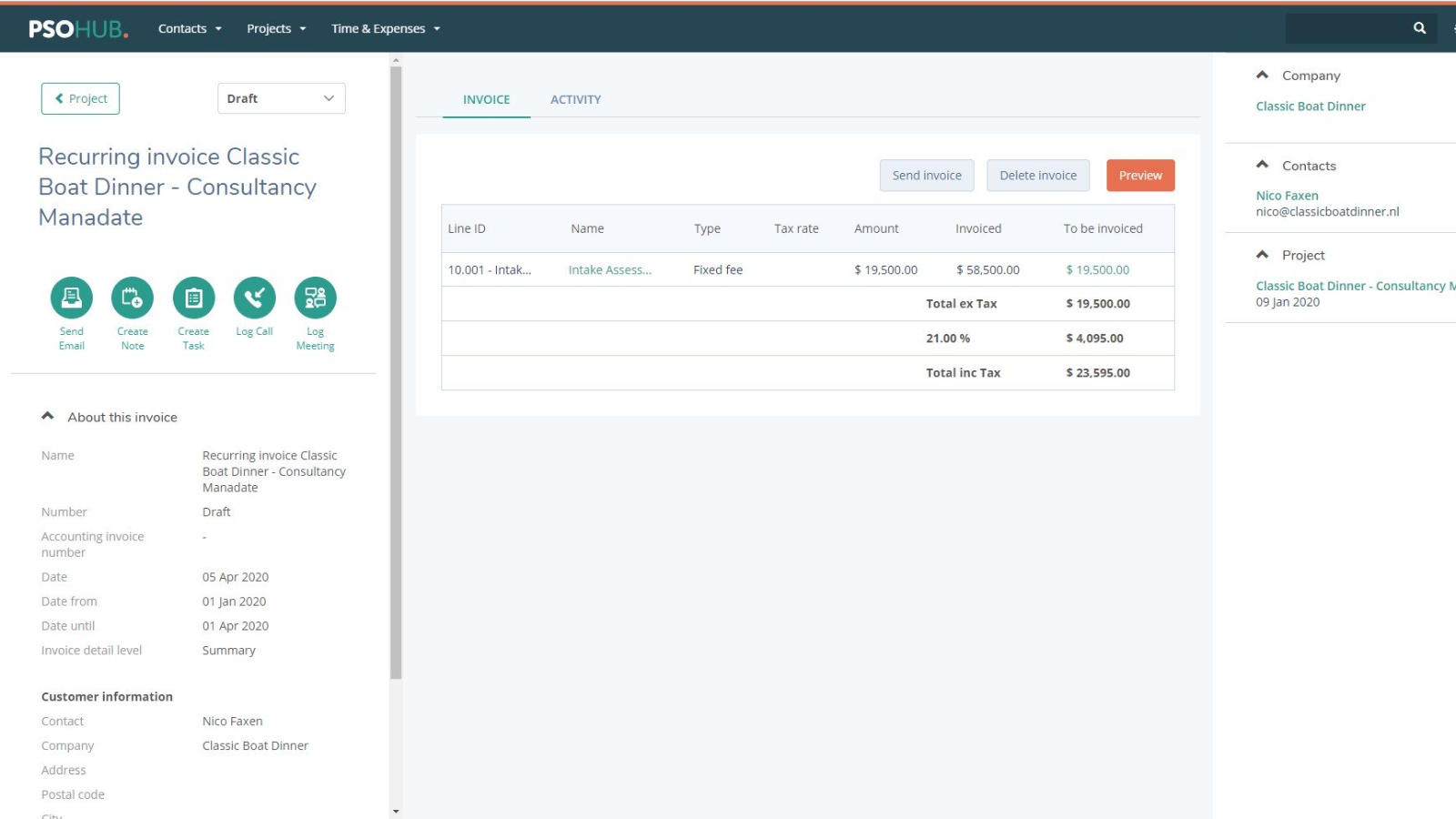Click the 10.001 - Intak... line ID cell
Viewport: 1456px width, 819px height.
tap(490, 269)
